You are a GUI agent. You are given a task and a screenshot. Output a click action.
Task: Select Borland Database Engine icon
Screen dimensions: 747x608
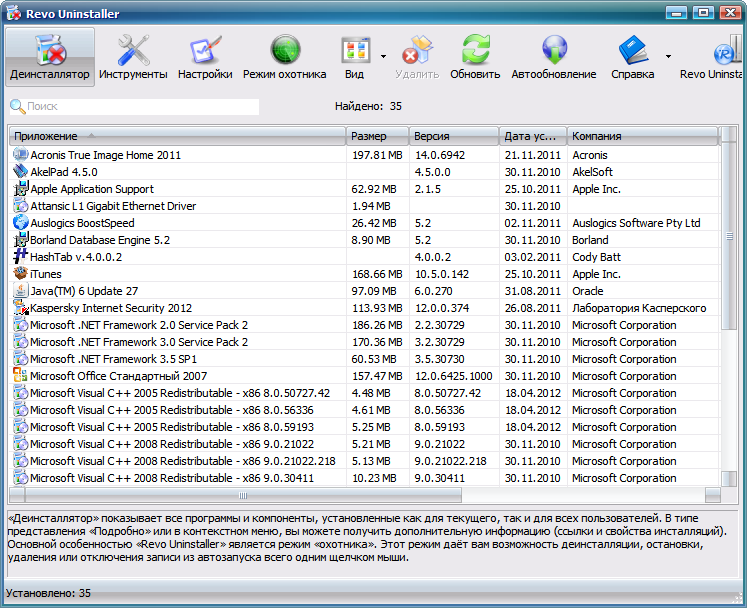point(20,240)
